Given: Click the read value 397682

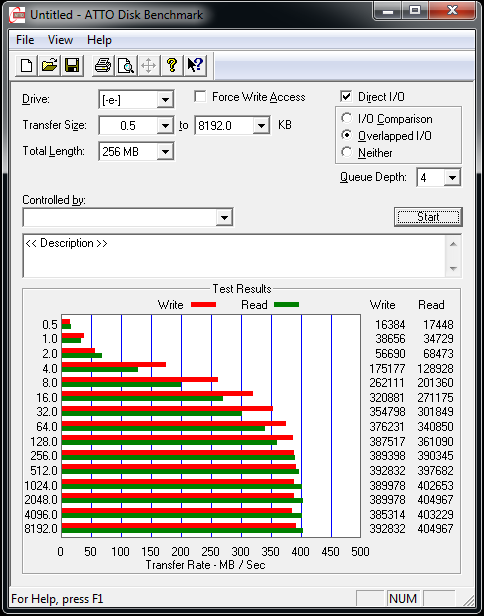Looking at the screenshot, I should click(435, 471).
